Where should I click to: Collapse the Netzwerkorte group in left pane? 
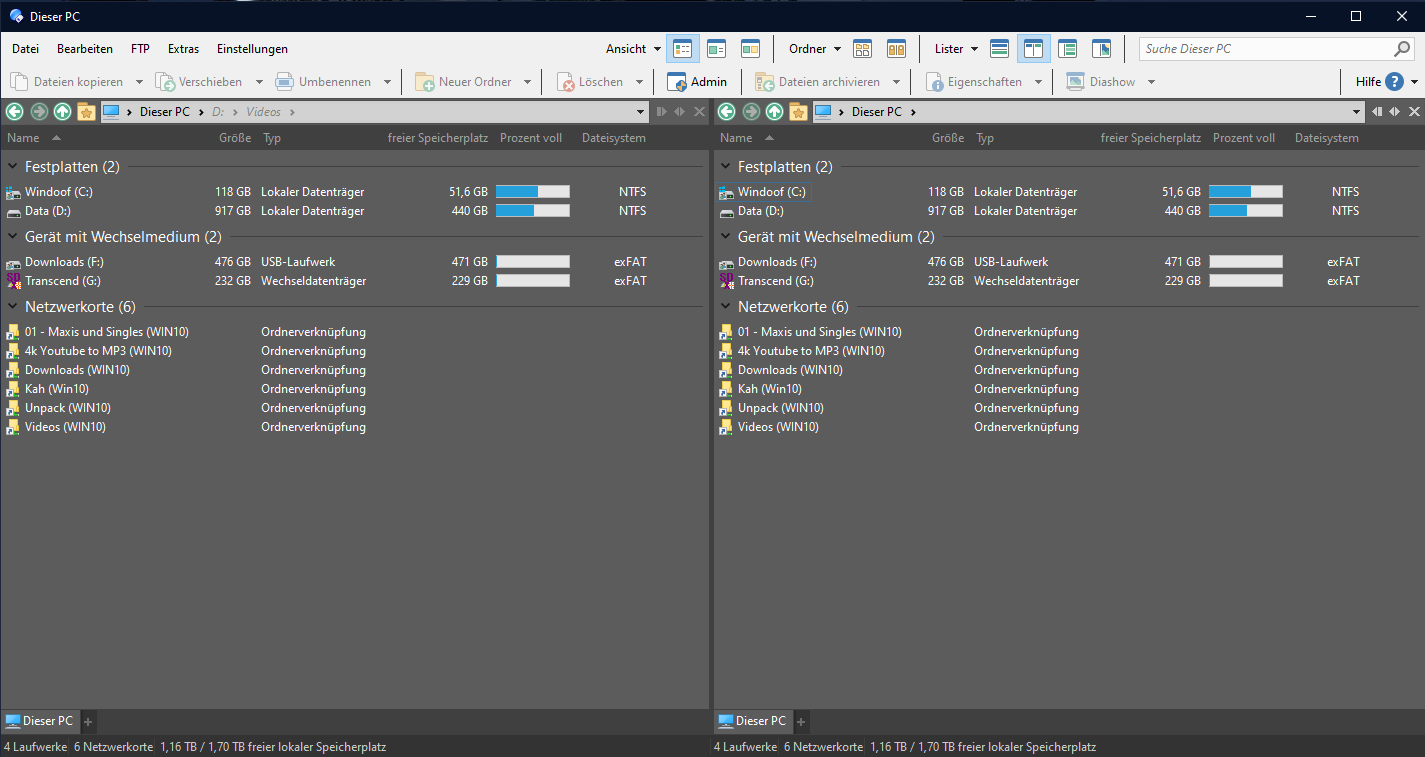tap(13, 307)
